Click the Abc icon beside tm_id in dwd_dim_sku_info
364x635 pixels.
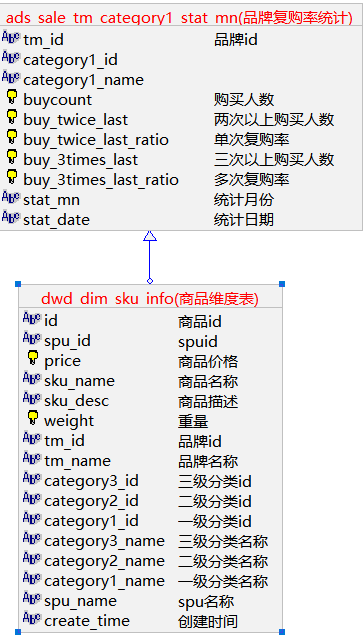(32, 438)
